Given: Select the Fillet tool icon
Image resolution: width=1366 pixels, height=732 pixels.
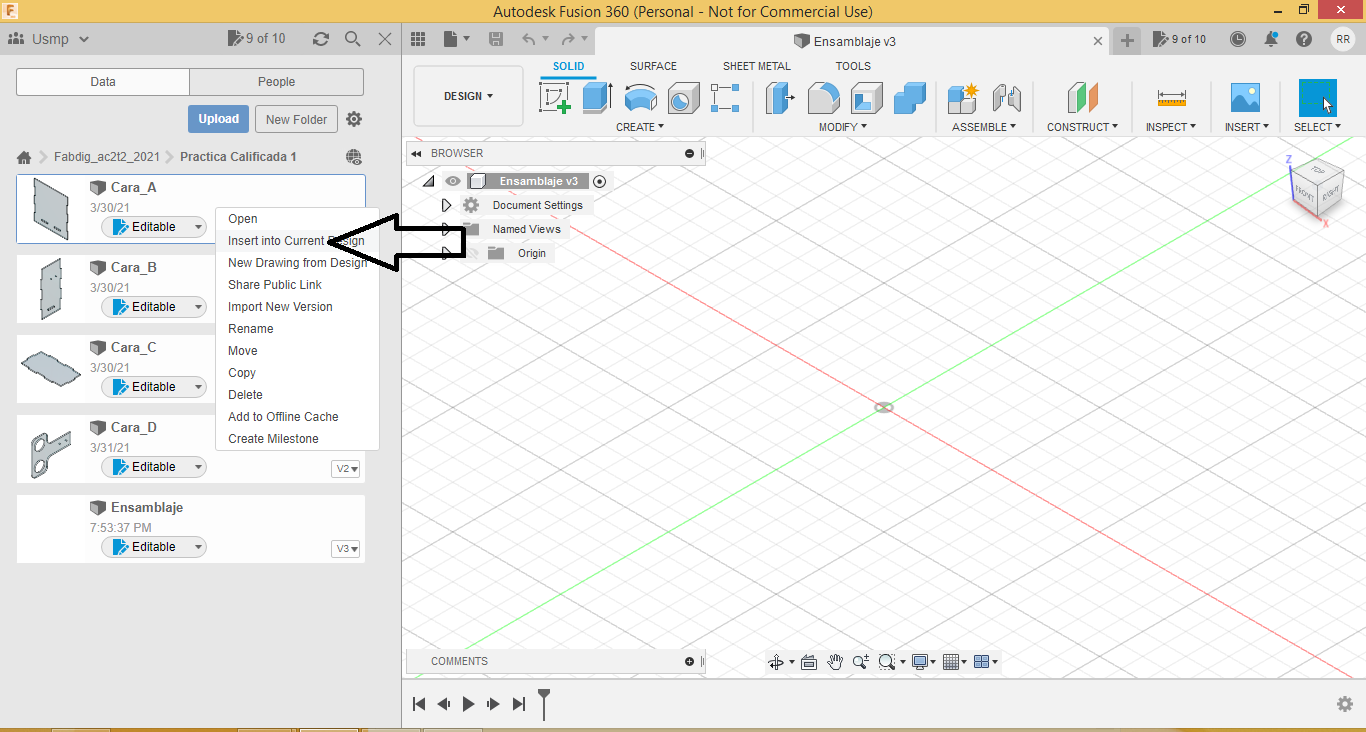Looking at the screenshot, I should 823,98.
